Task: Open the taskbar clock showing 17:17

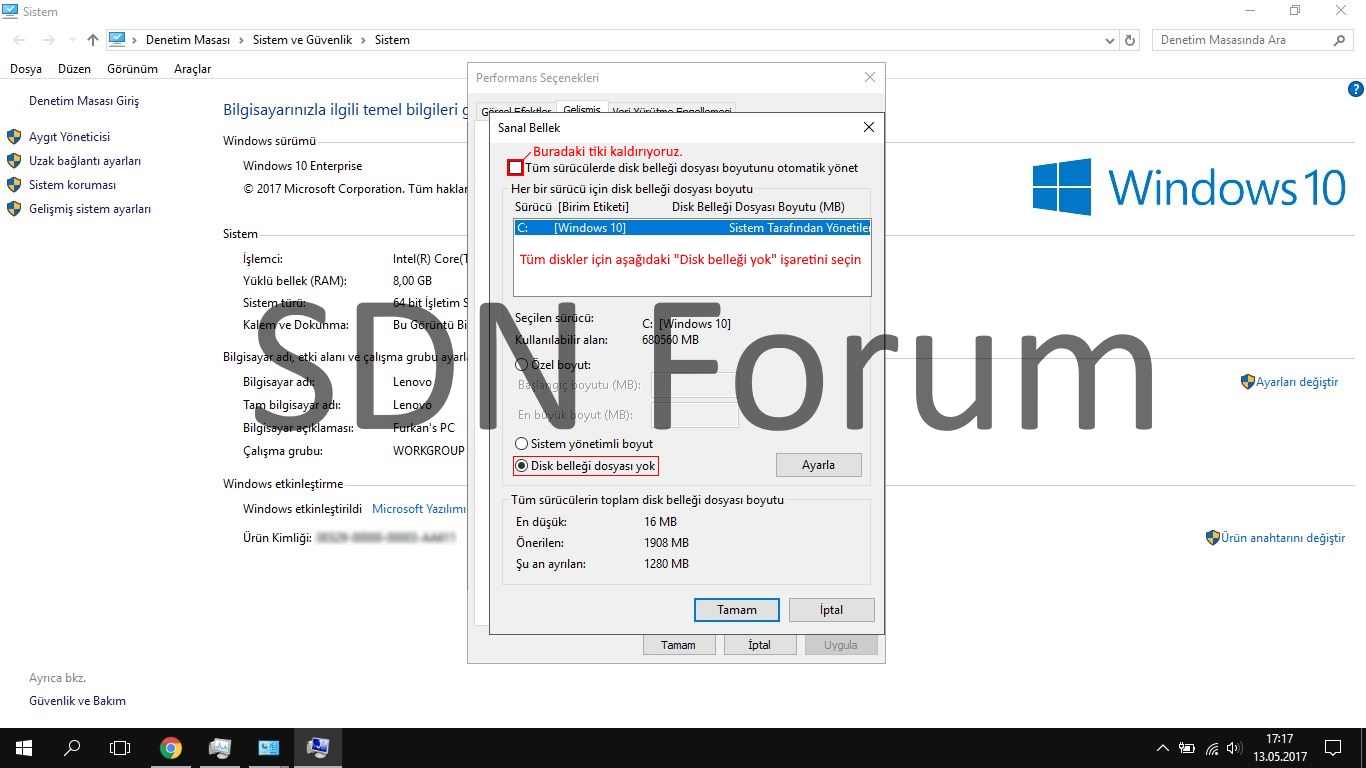Action: (x=1279, y=747)
